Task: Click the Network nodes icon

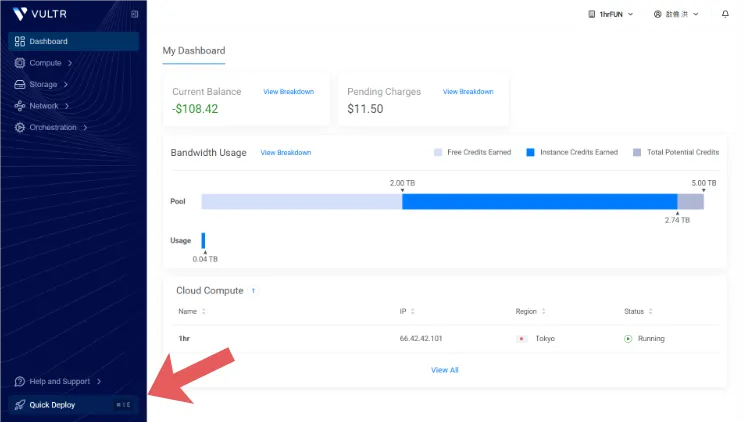Action: [20, 106]
